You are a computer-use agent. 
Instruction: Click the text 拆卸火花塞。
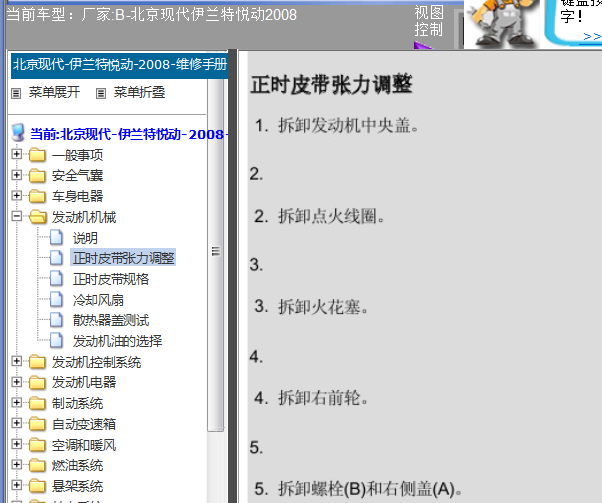point(323,307)
